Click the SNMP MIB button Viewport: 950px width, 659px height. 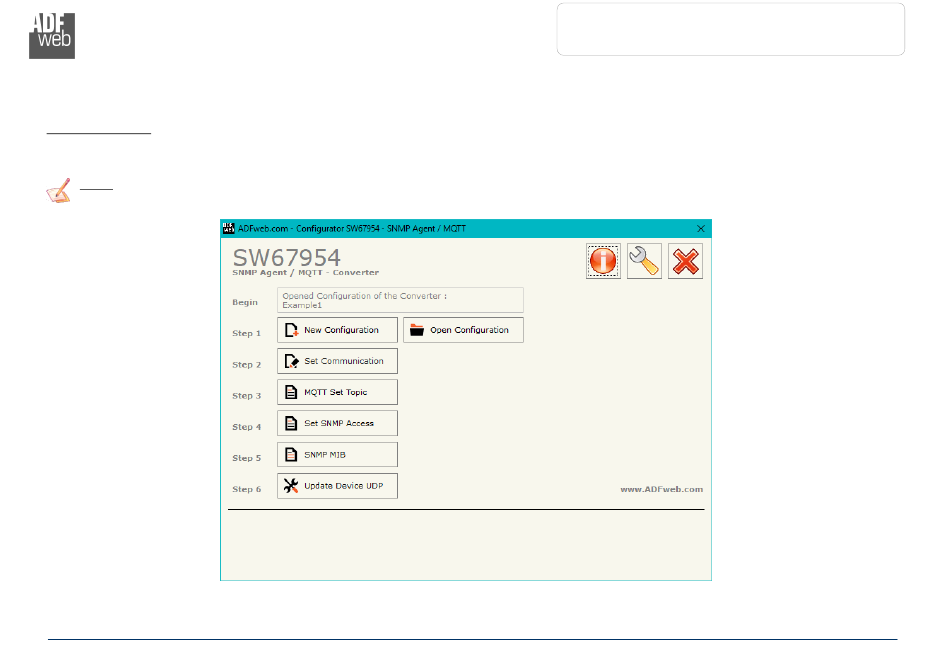click(x=337, y=454)
